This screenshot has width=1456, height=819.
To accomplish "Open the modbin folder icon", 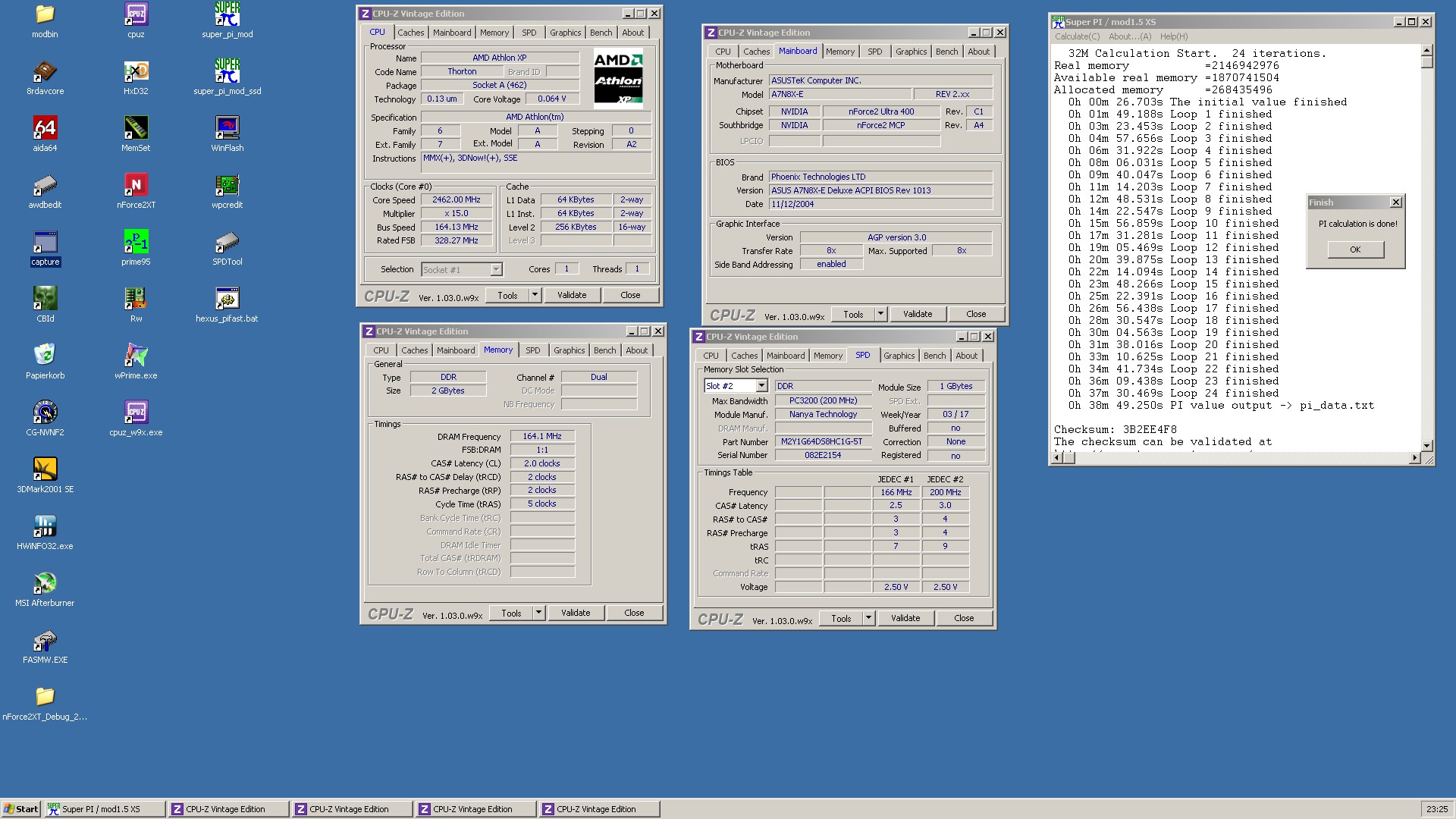I will [x=45, y=20].
